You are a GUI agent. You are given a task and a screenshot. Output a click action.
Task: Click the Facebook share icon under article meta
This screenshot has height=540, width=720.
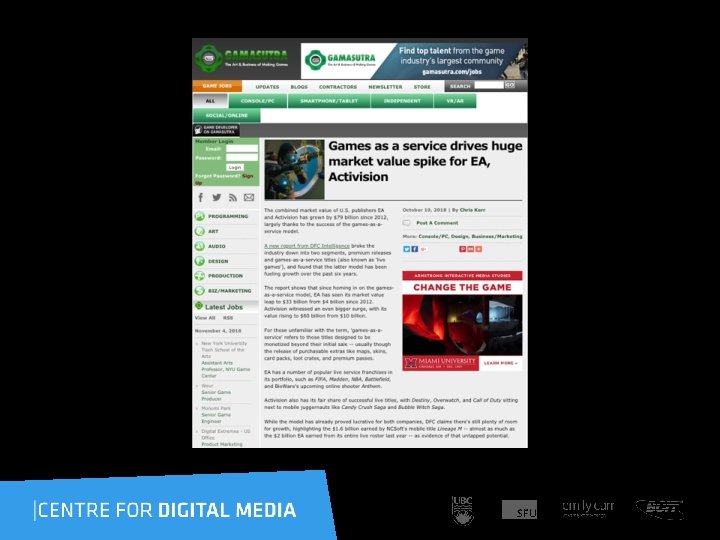pyautogui.click(x=415, y=249)
